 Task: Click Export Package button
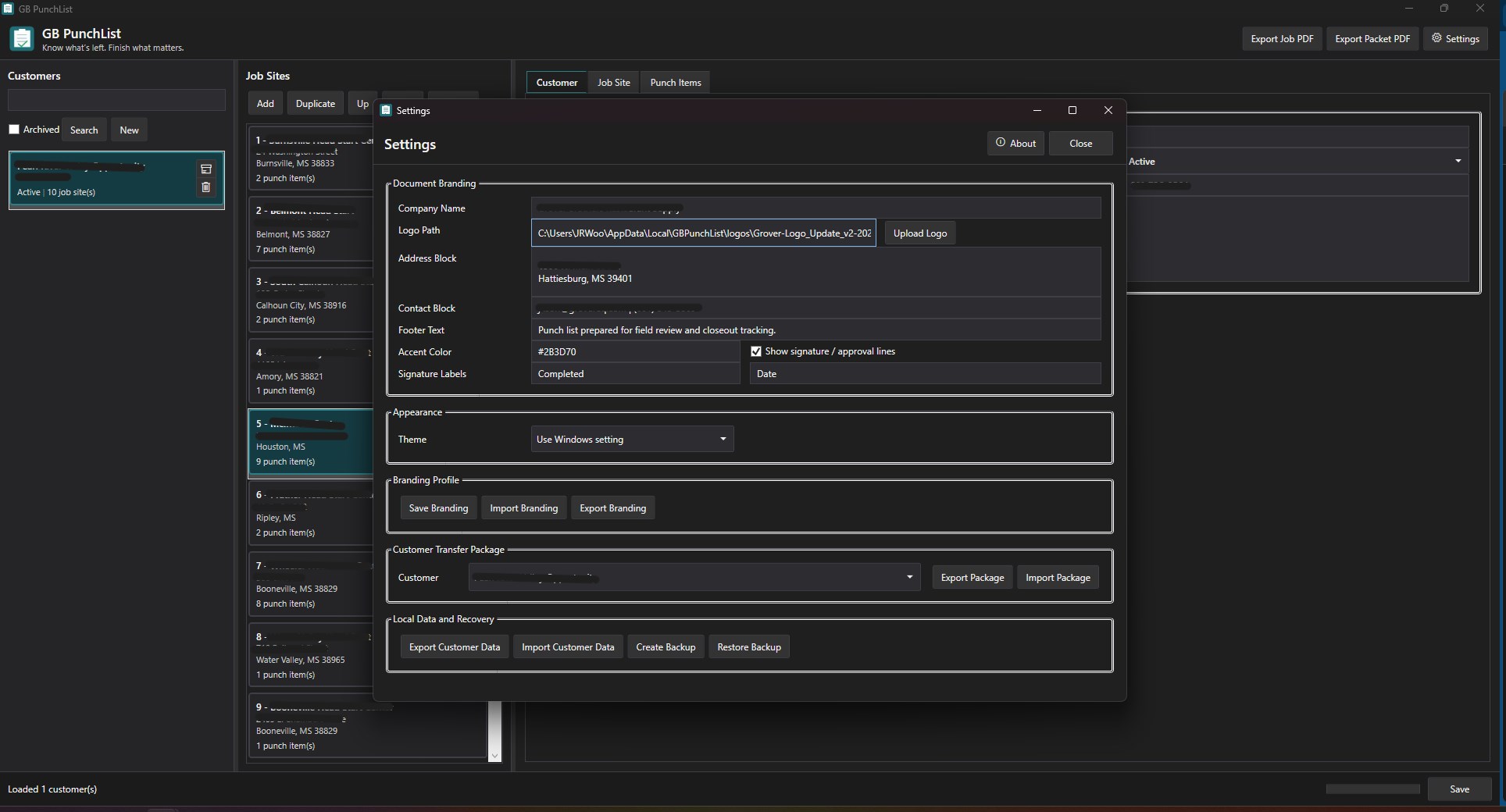(x=972, y=578)
